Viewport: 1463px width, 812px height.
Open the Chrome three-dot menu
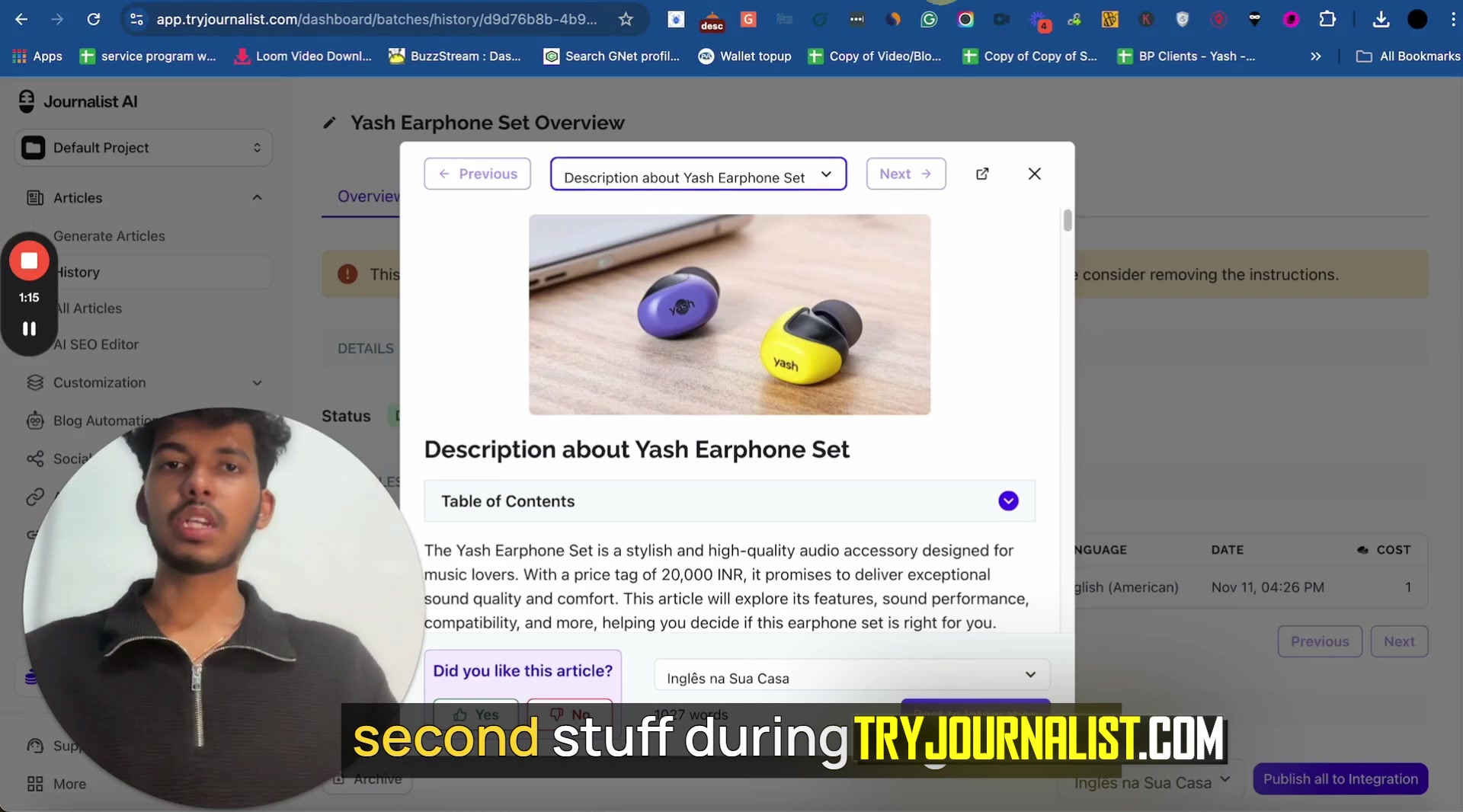tap(1453, 19)
